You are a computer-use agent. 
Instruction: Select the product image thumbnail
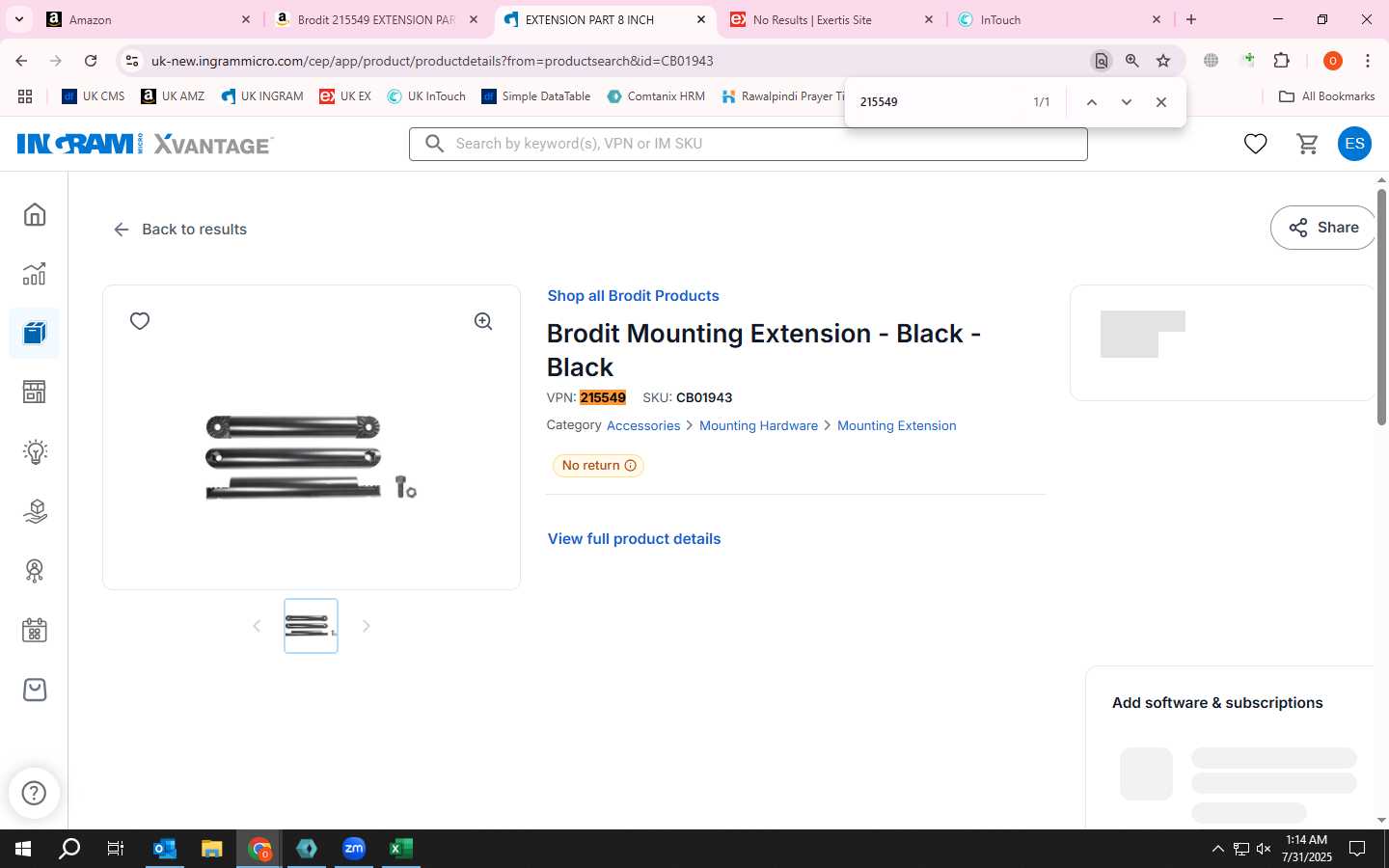(311, 626)
